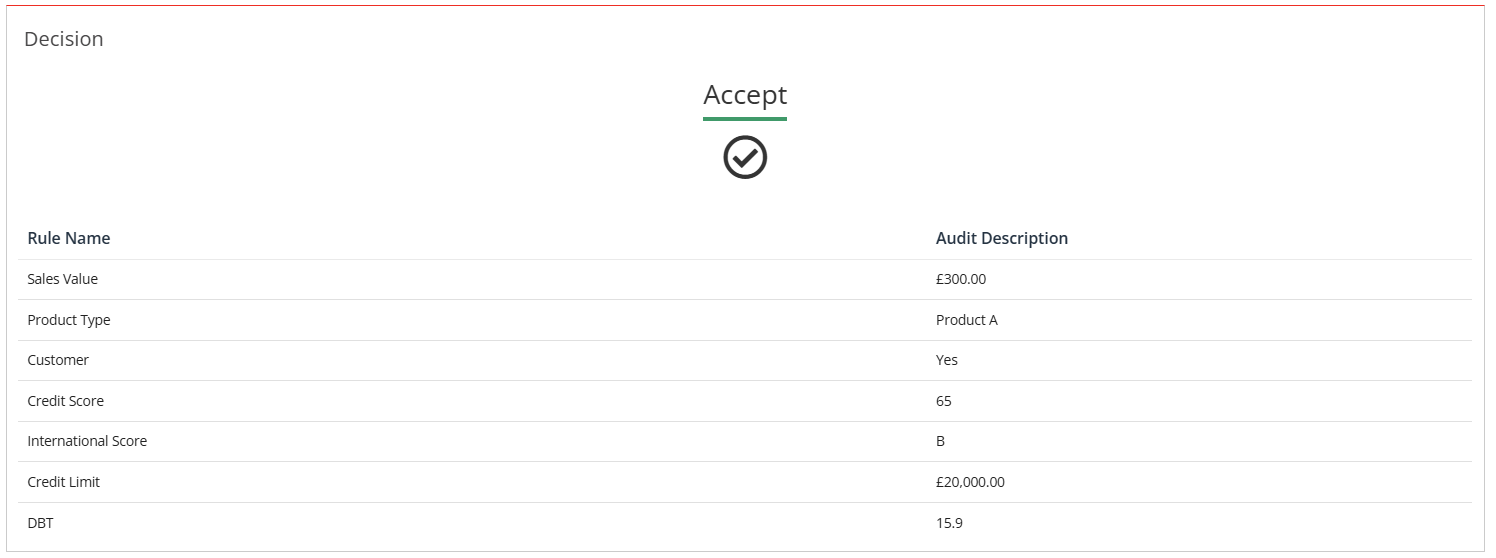This screenshot has height=558, width=1496.
Task: Select the Customer rule row
Action: point(58,360)
